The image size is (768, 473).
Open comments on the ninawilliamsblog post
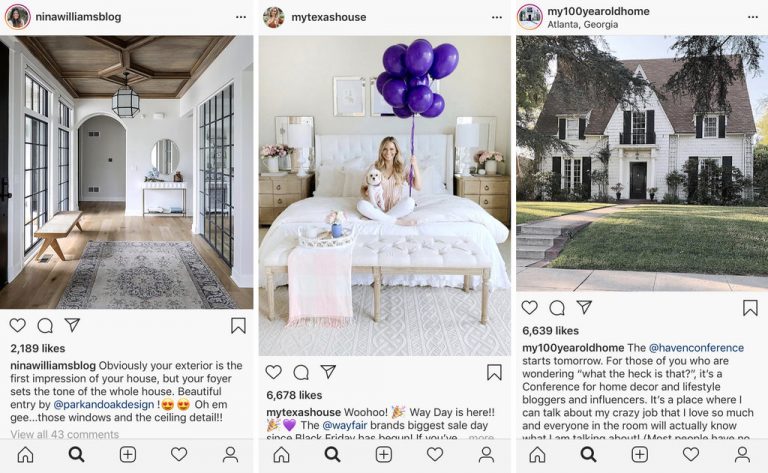[x=45, y=325]
